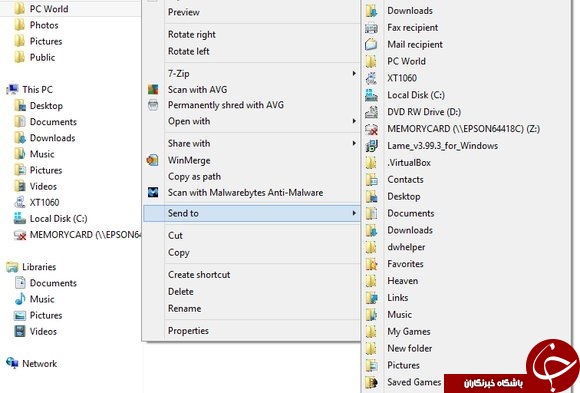
Task: Click the Malwarebytes icon in the context menu
Action: click(x=153, y=192)
